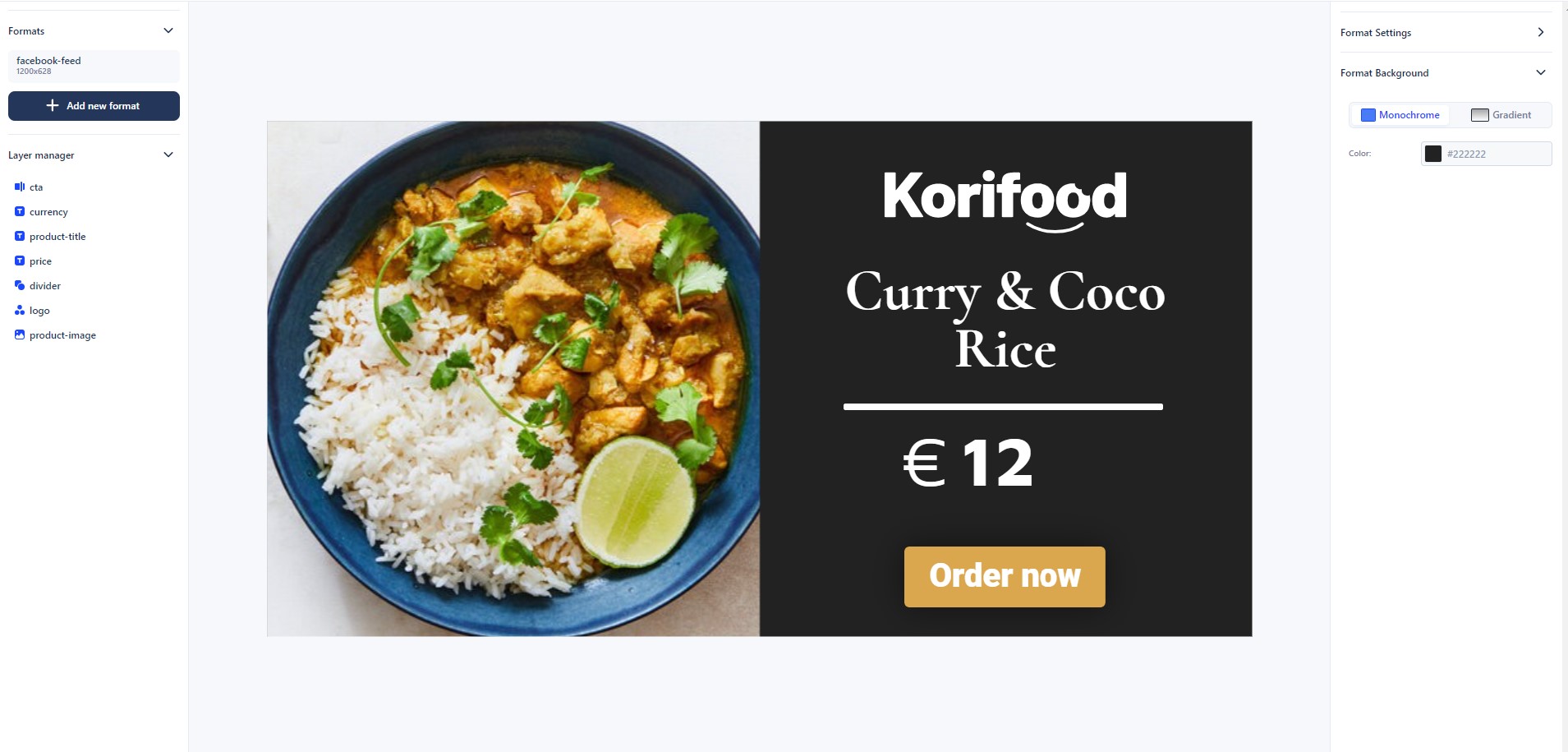Click the plus icon in Add new format
This screenshot has height=752, width=1568.
[x=53, y=105]
